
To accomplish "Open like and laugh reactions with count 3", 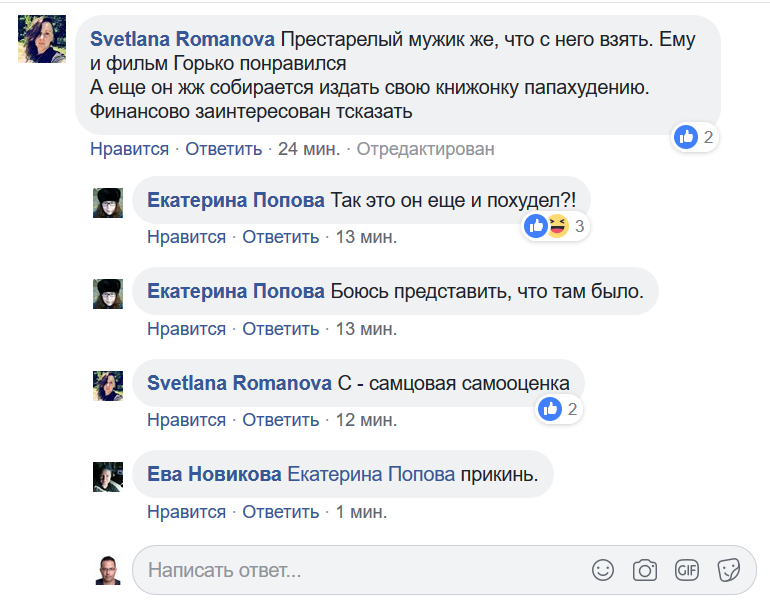I will (x=554, y=226).
